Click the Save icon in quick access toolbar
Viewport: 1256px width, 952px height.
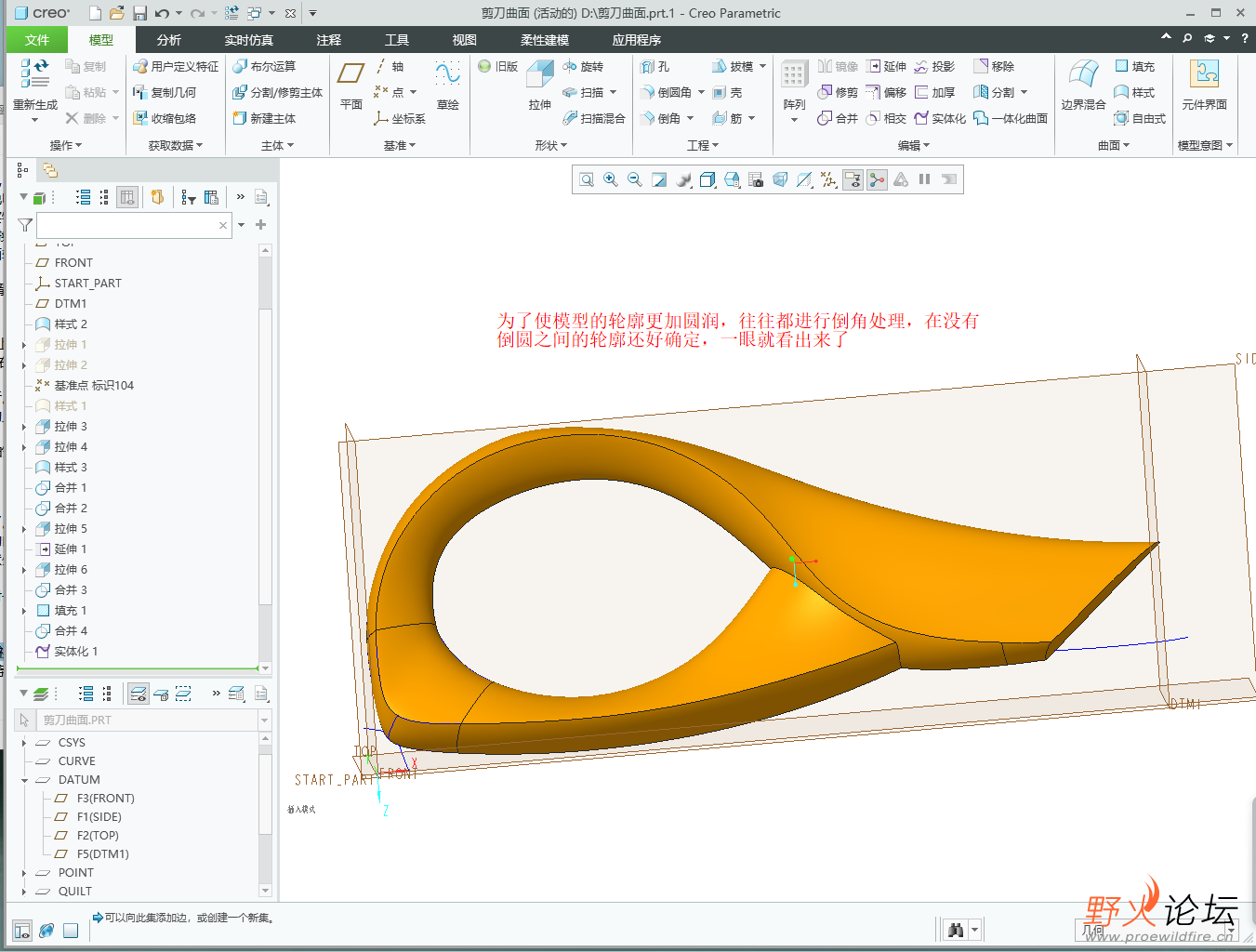tap(139, 13)
